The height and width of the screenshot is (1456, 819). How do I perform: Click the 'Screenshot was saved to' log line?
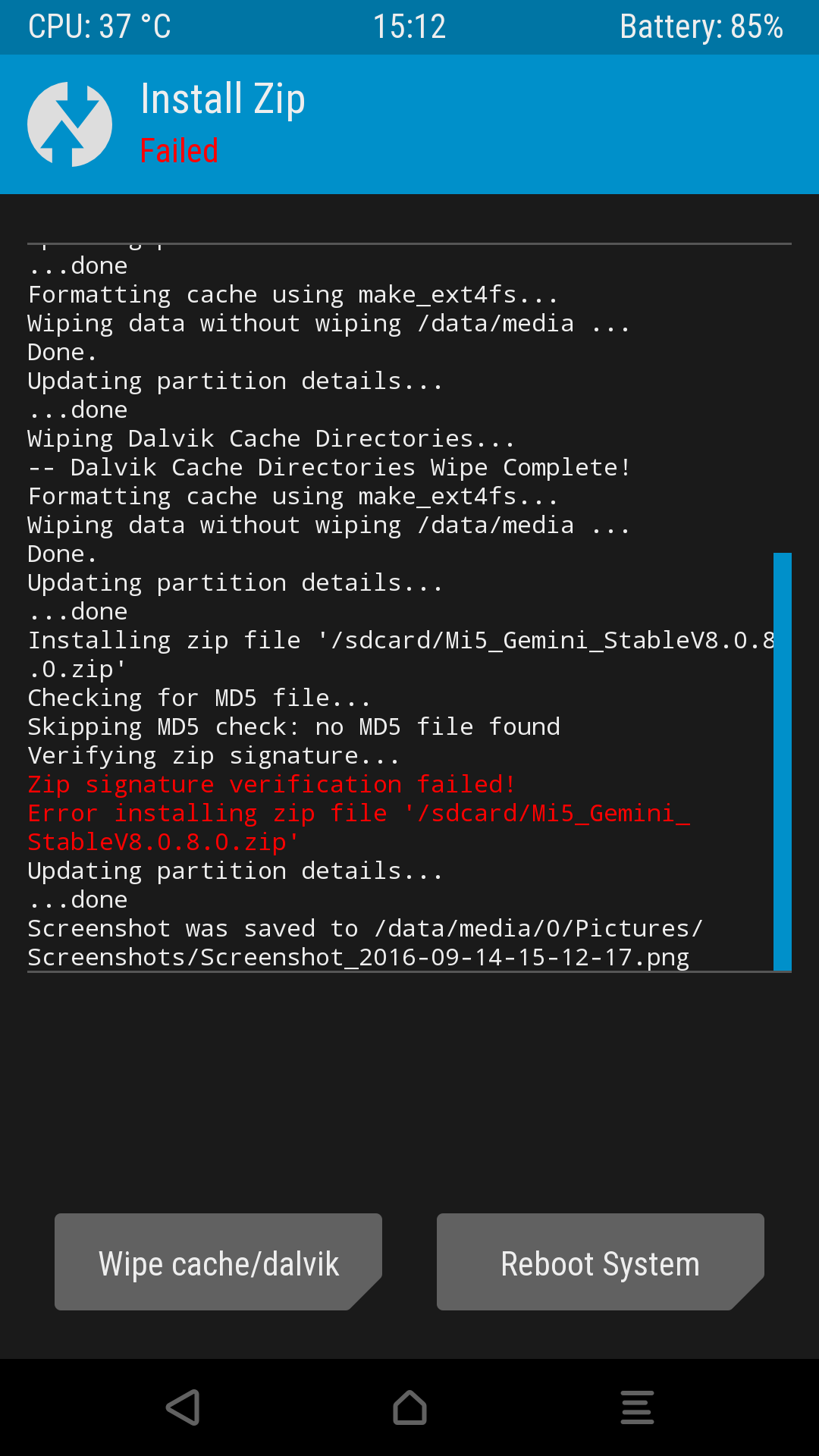(x=365, y=928)
